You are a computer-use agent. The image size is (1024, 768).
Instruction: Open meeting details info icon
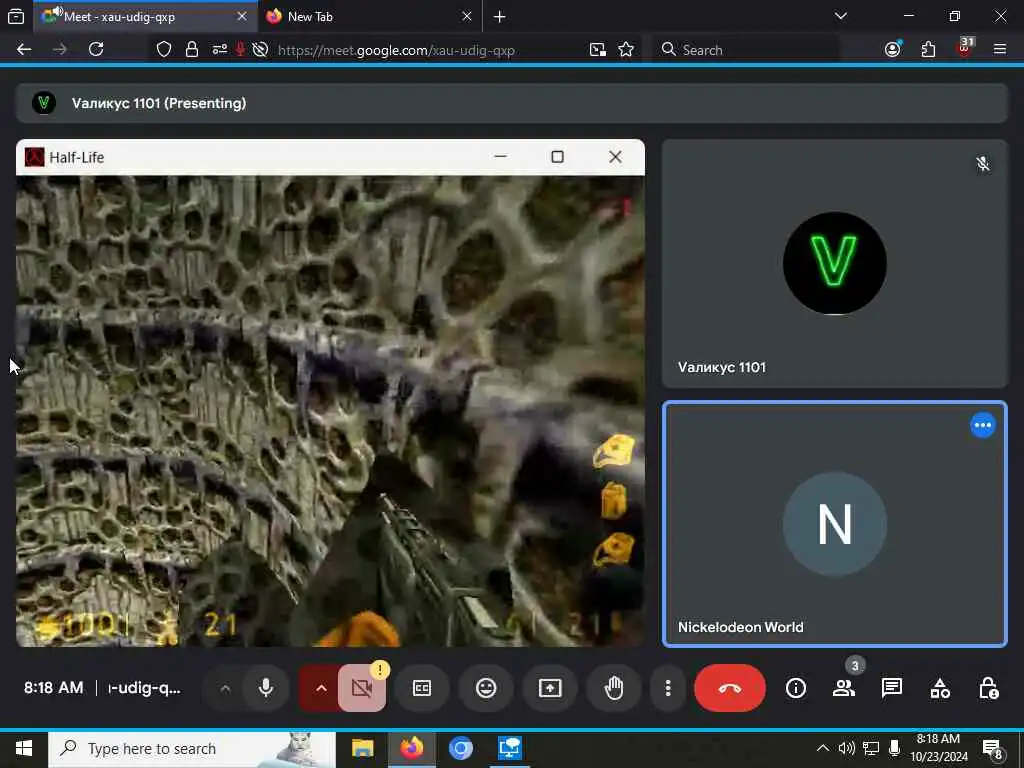(x=795, y=688)
